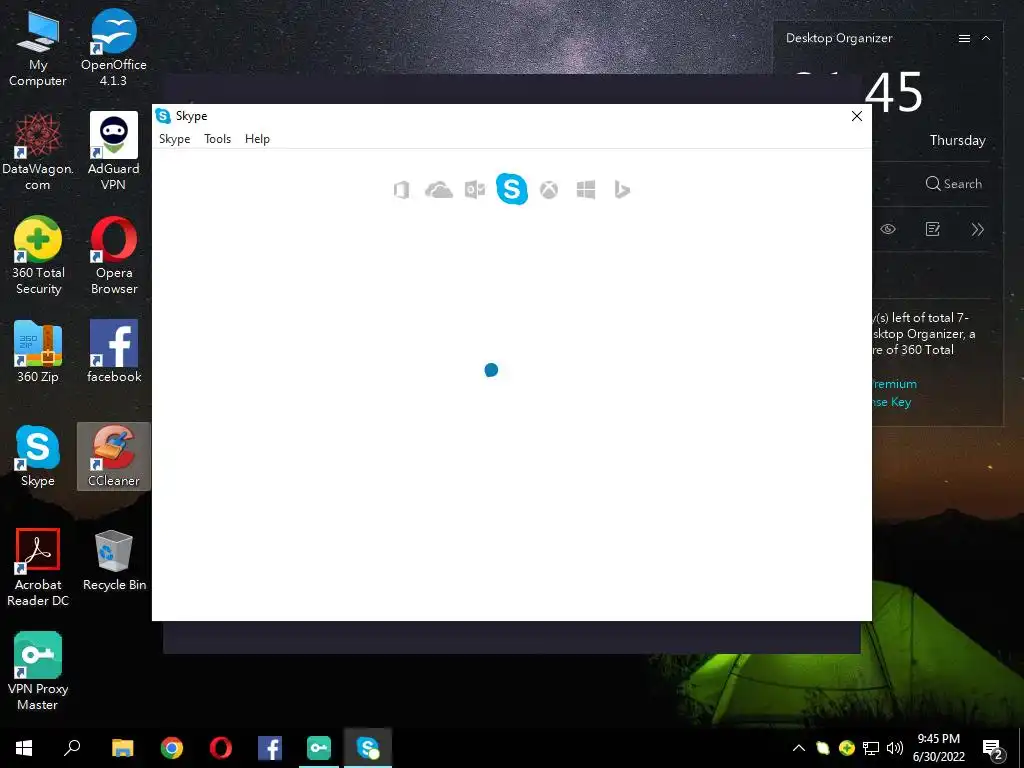The width and height of the screenshot is (1024, 768).
Task: Click the OneDrive cloud icon in Skype header
Action: 439,190
